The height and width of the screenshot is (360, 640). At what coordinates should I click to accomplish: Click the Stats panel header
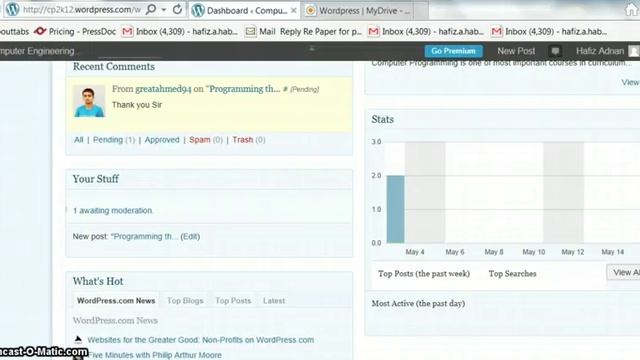coord(502,120)
